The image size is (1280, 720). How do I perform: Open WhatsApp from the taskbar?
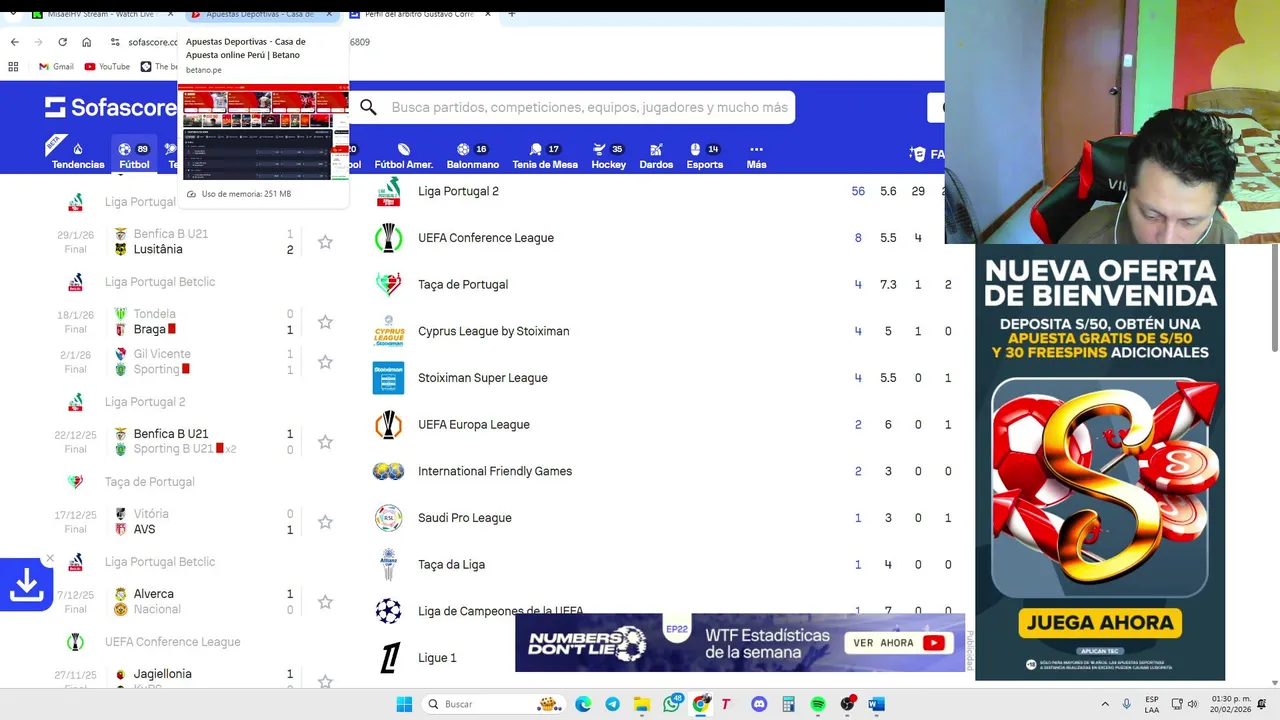[x=672, y=704]
